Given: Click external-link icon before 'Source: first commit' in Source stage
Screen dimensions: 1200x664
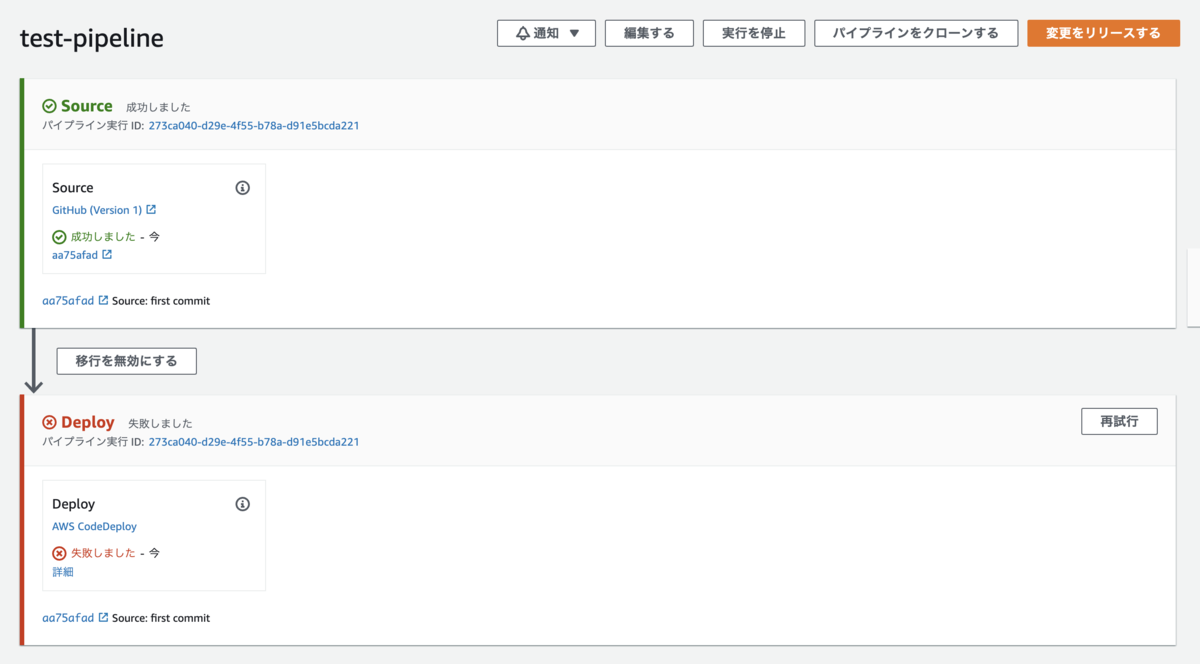Looking at the screenshot, I should [103, 300].
